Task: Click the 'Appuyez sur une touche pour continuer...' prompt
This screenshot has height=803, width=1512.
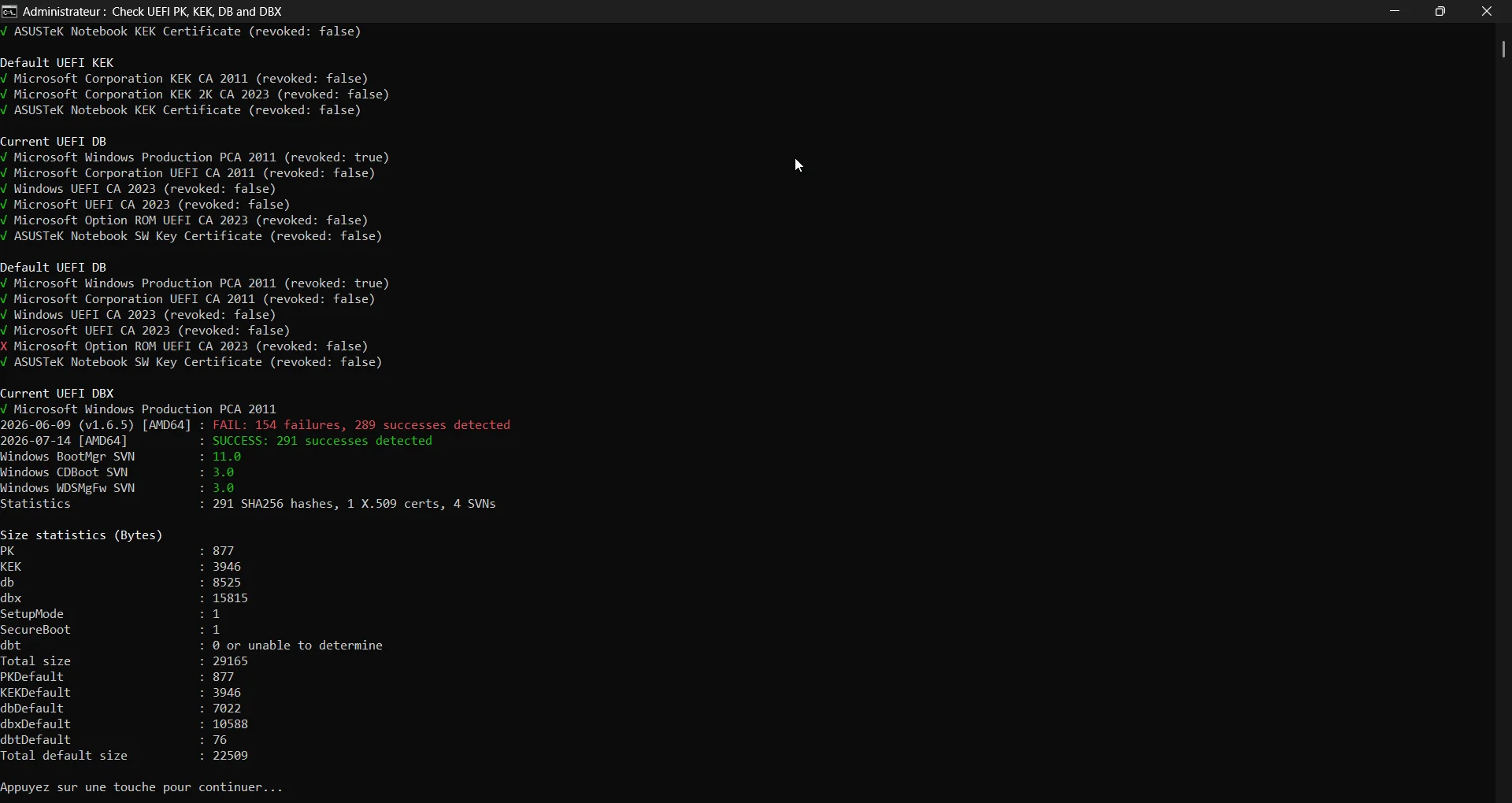Action: coord(142,788)
